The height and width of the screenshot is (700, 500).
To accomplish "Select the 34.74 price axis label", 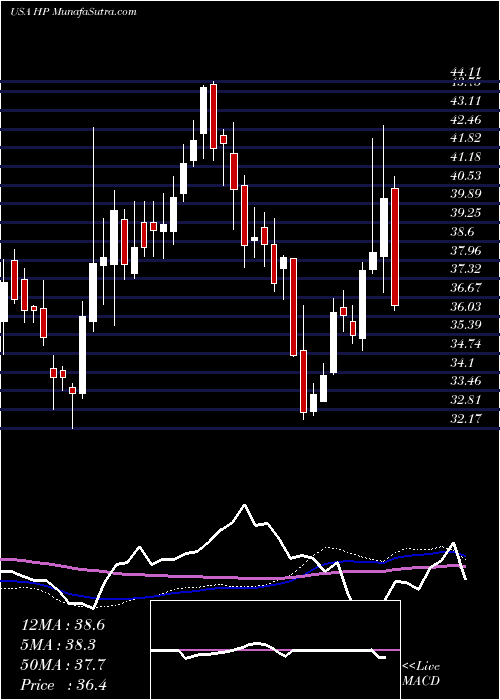I will 465,344.
